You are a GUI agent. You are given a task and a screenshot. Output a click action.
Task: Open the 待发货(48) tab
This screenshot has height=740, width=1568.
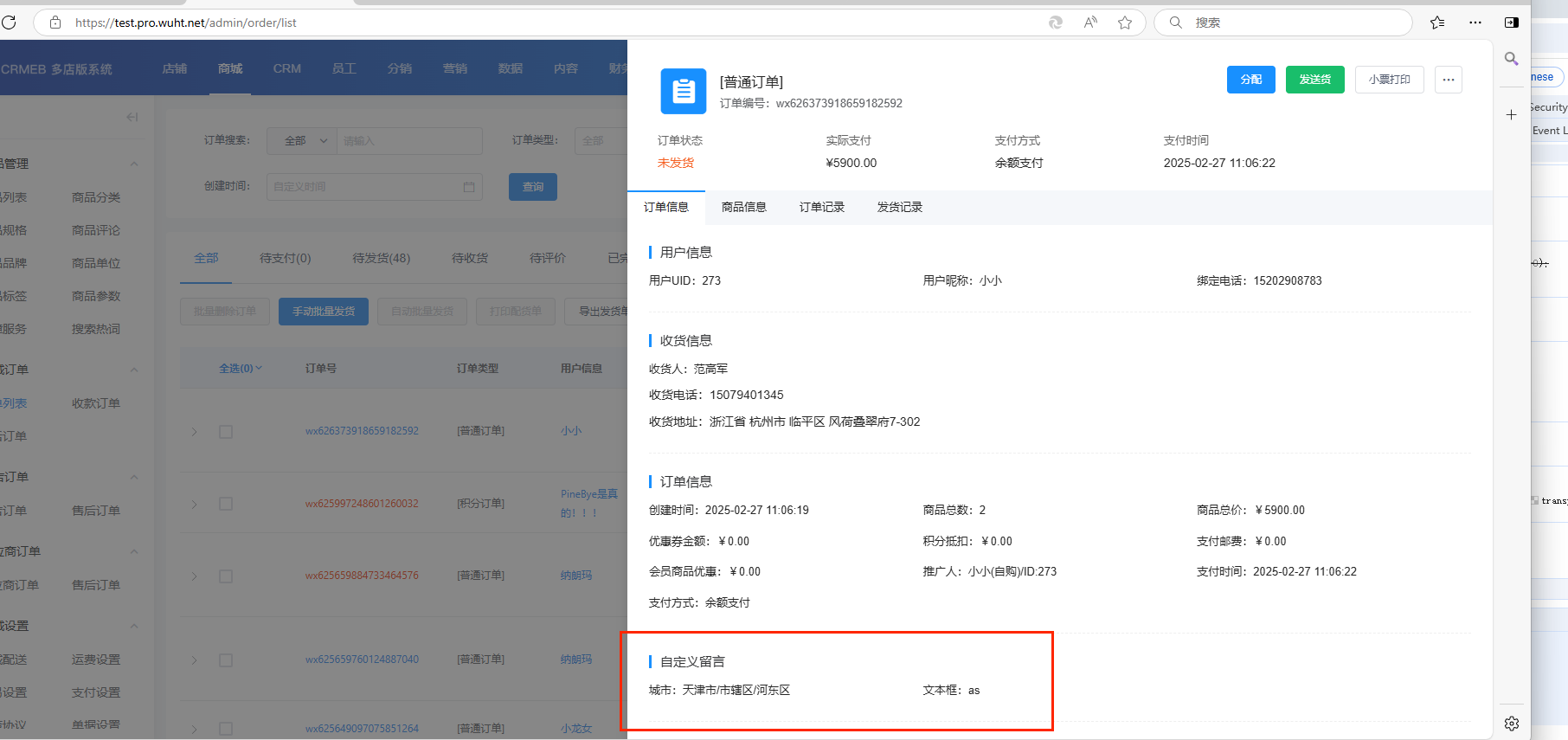pyautogui.click(x=382, y=258)
